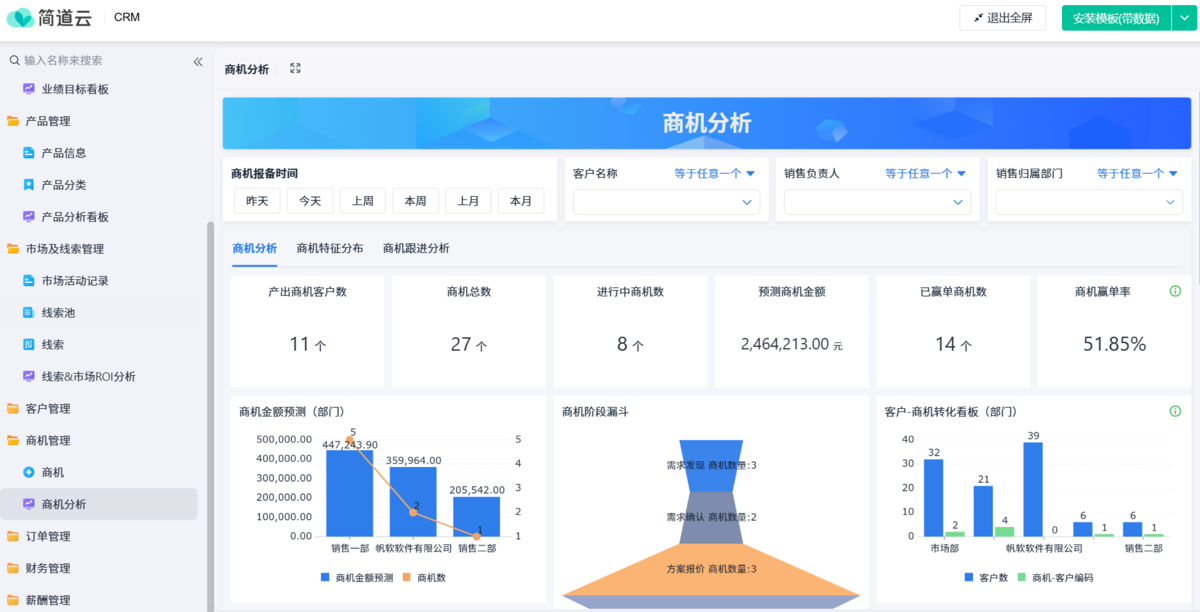Toggle 客户数 legend series

986,578
